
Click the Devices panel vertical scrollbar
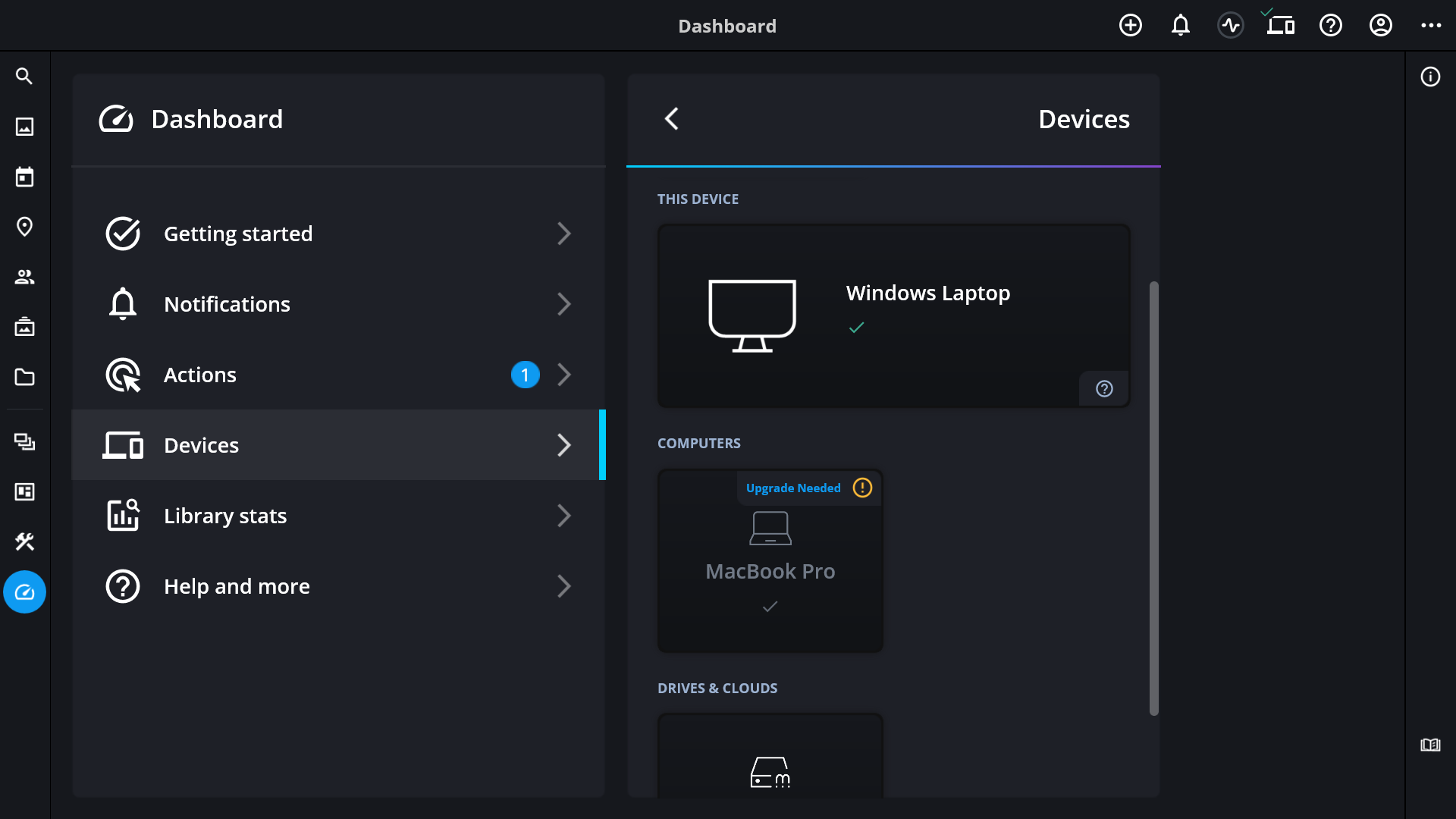1153,498
